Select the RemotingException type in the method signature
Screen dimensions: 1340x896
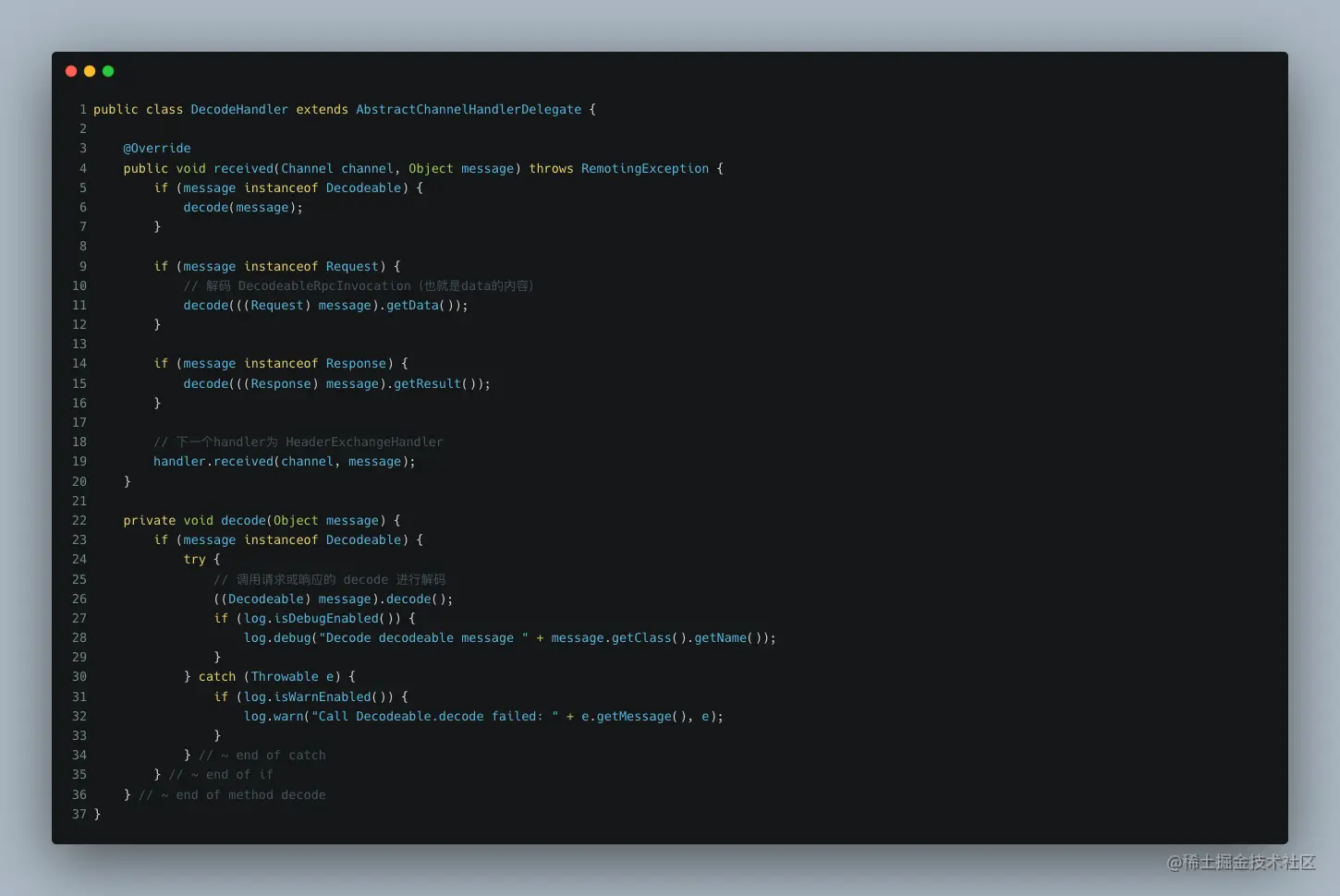[x=644, y=168]
